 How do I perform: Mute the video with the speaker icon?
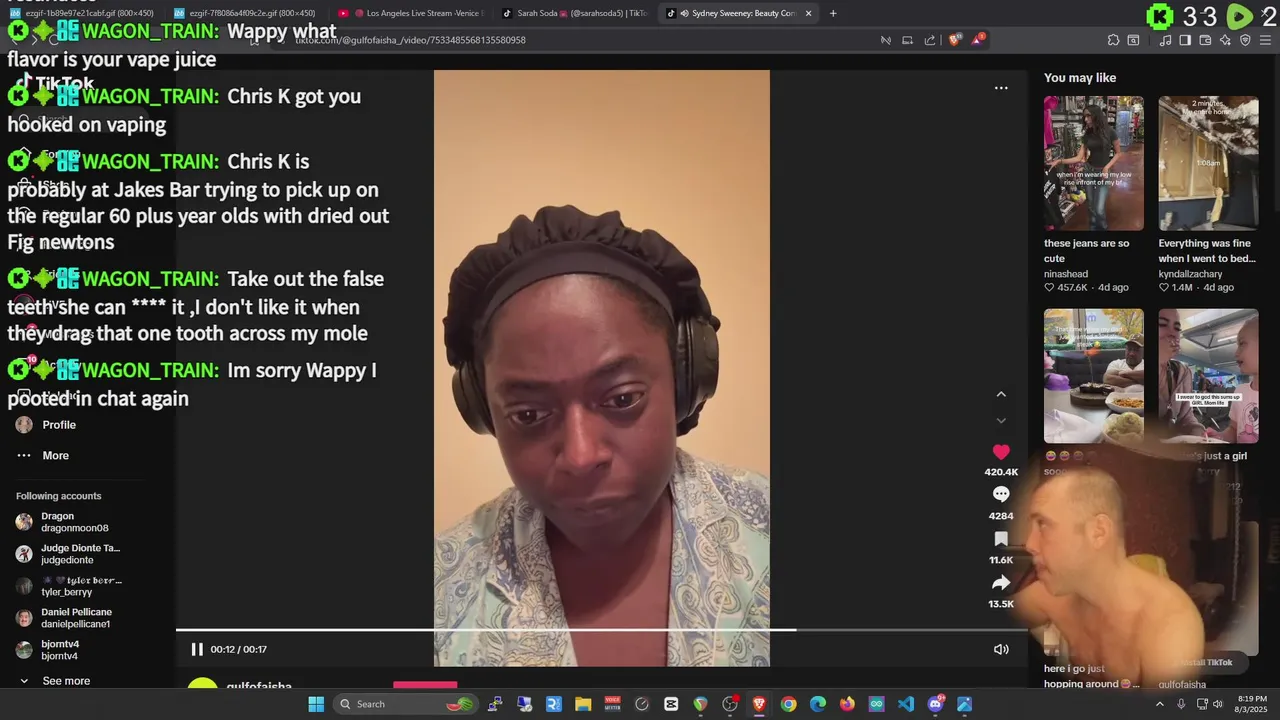coord(1001,649)
